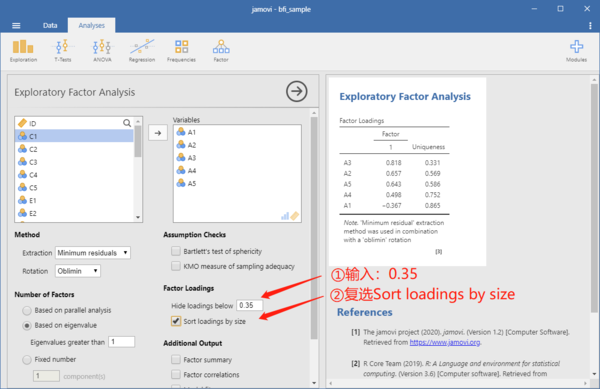
Task: Select variable E1 in the source list
Action: pyautogui.click(x=74, y=200)
